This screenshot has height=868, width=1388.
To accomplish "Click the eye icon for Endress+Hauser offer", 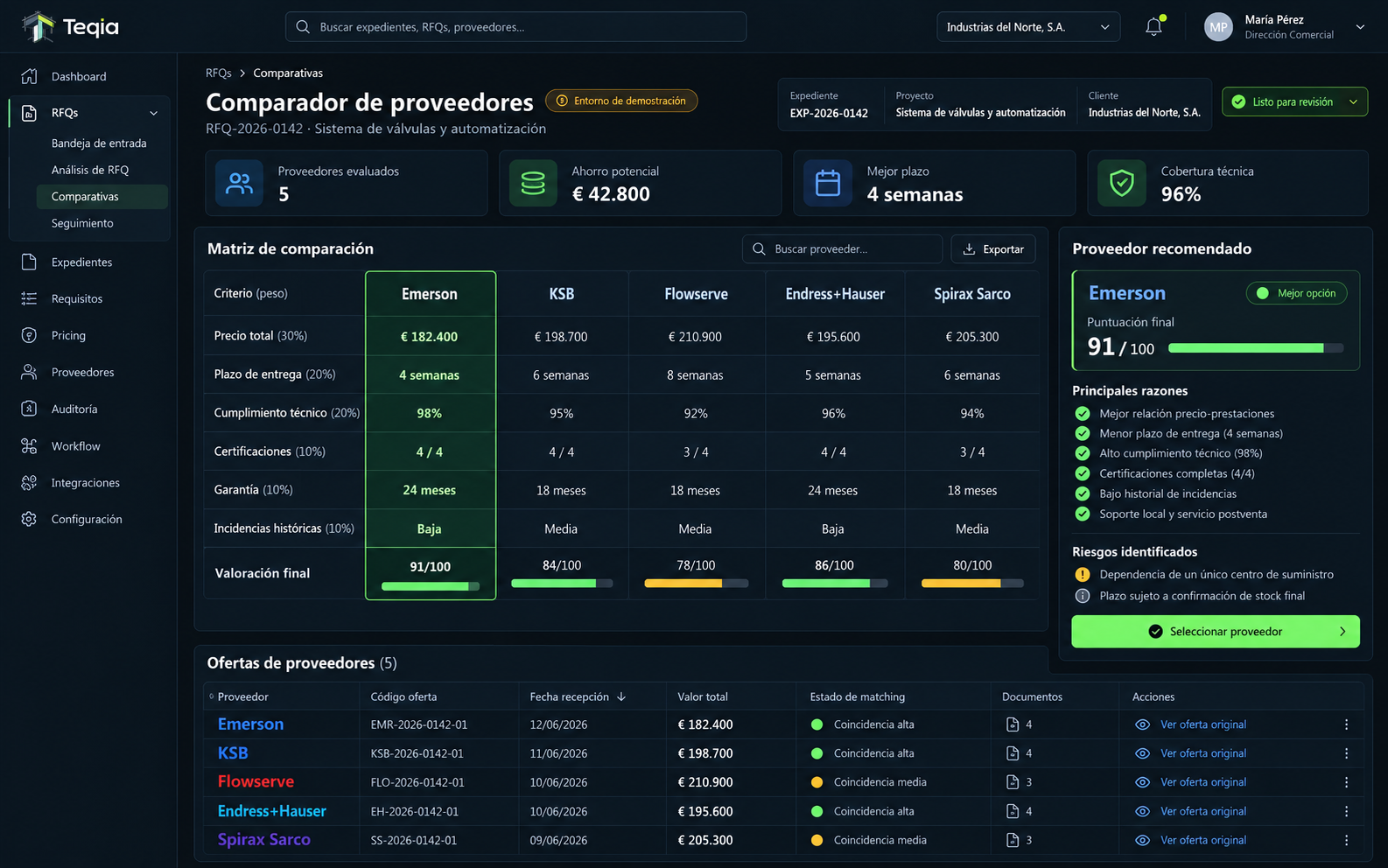I will [x=1142, y=811].
